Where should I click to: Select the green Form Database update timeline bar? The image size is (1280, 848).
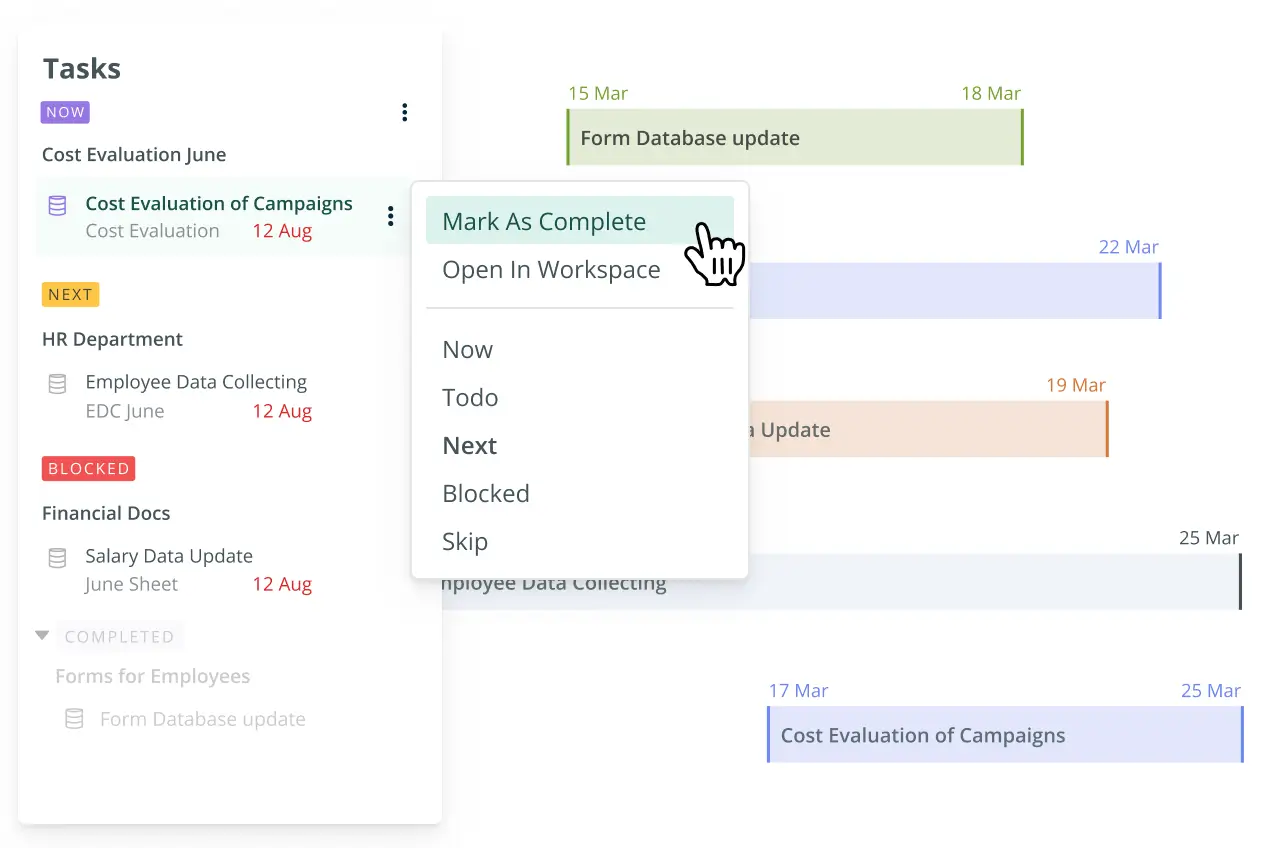(794, 138)
